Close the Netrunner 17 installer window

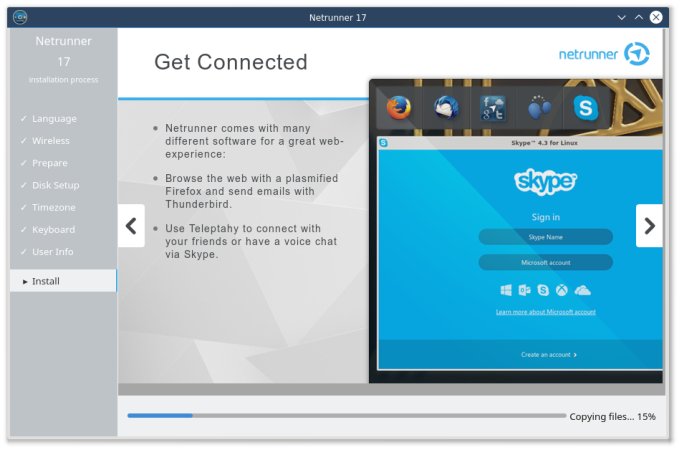pos(656,17)
